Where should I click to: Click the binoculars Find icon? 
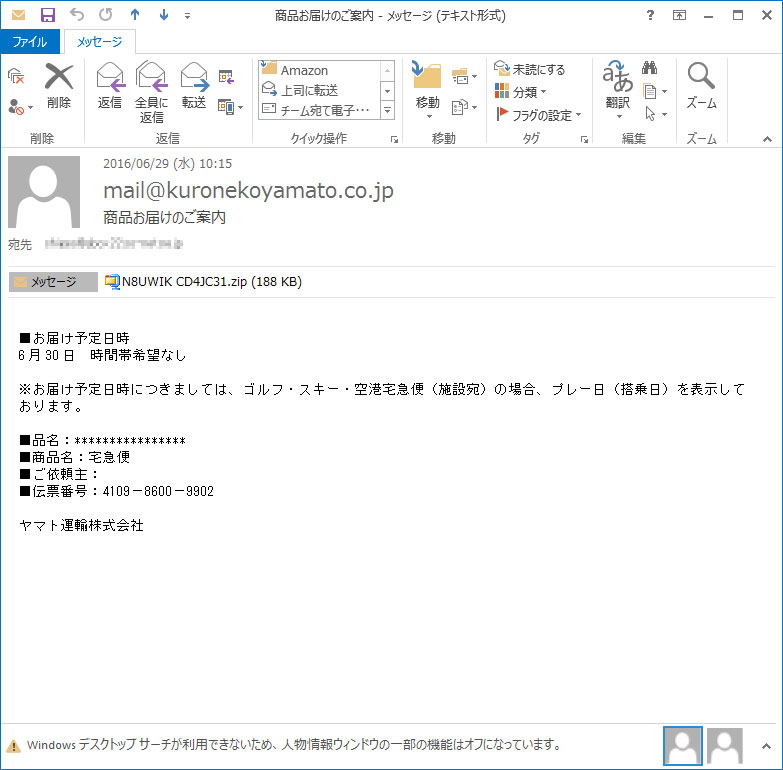pyautogui.click(x=649, y=68)
